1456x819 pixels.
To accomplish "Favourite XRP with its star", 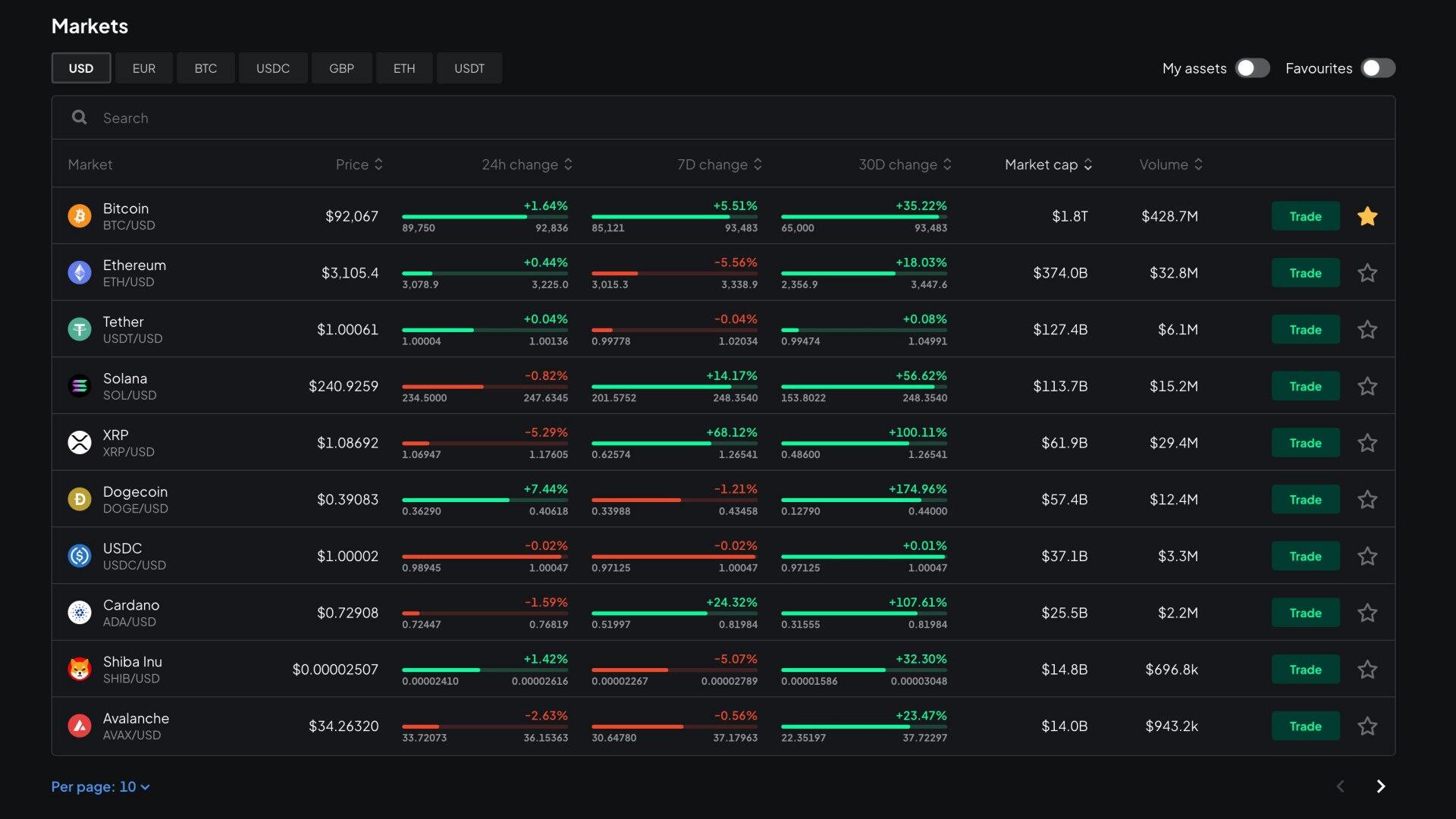I will 1367,443.
